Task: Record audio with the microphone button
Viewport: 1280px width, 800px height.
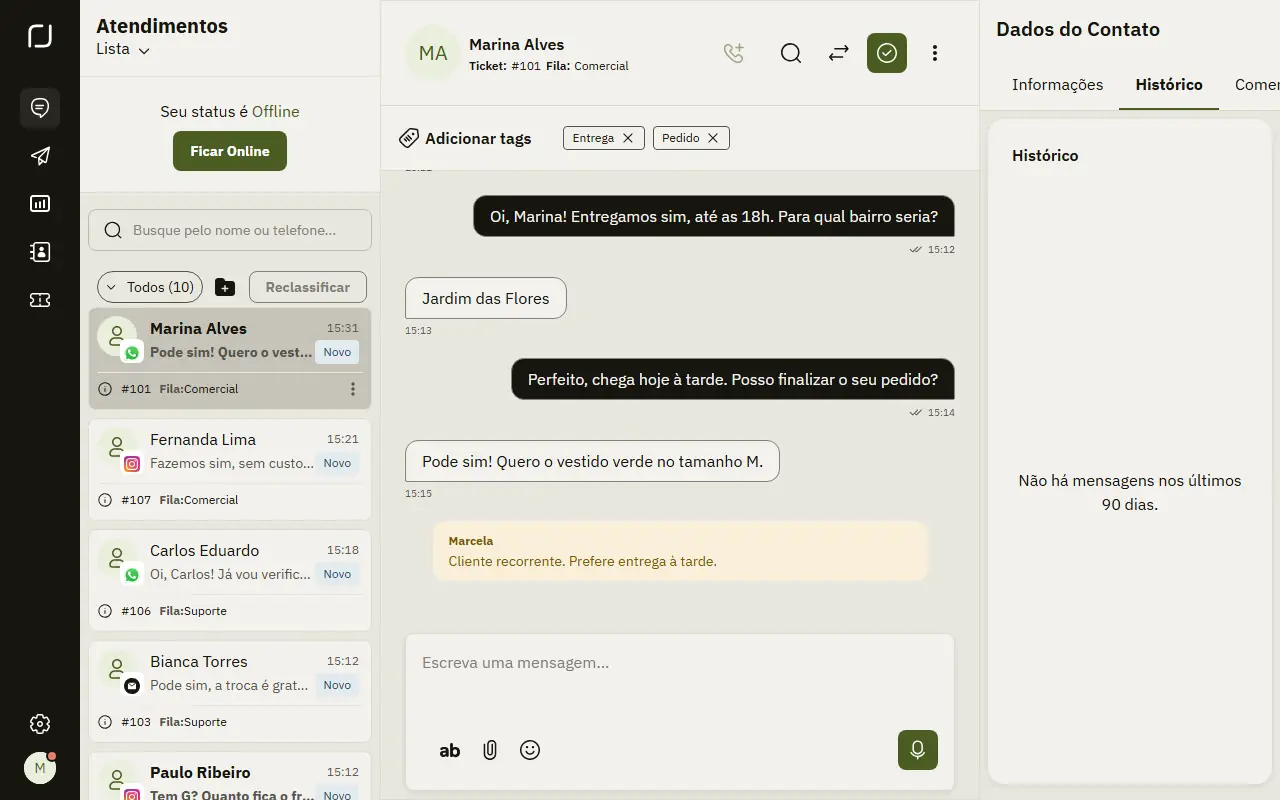Action: [x=918, y=750]
